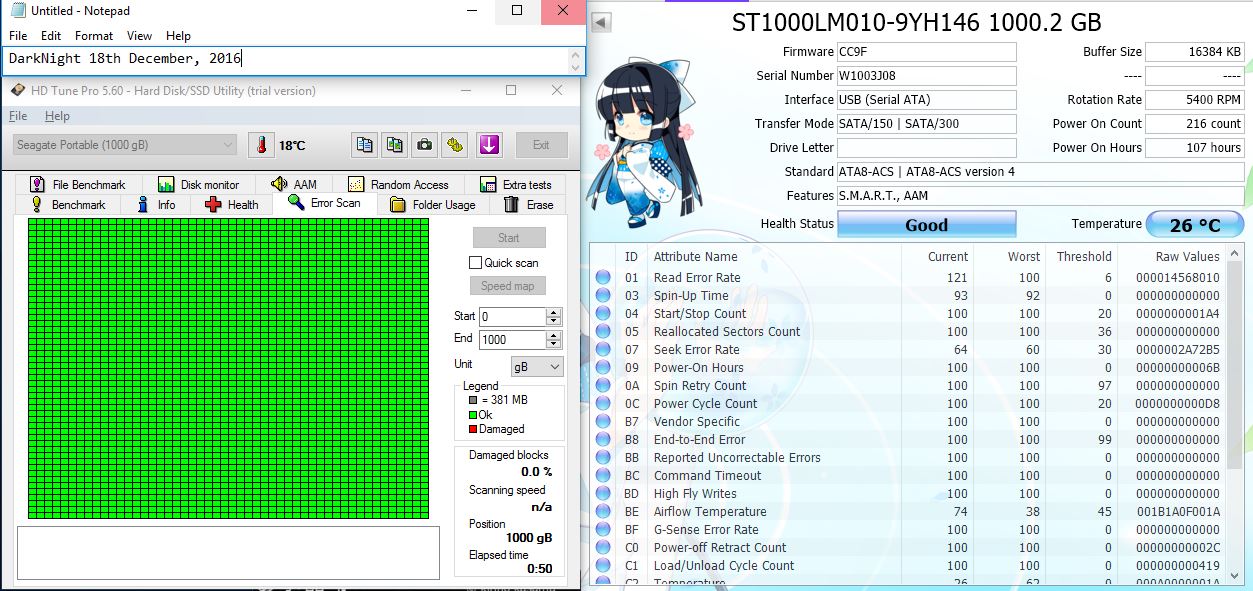This screenshot has height=591, width=1253.
Task: Click the status orb beside Command Timeout
Action: click(603, 476)
